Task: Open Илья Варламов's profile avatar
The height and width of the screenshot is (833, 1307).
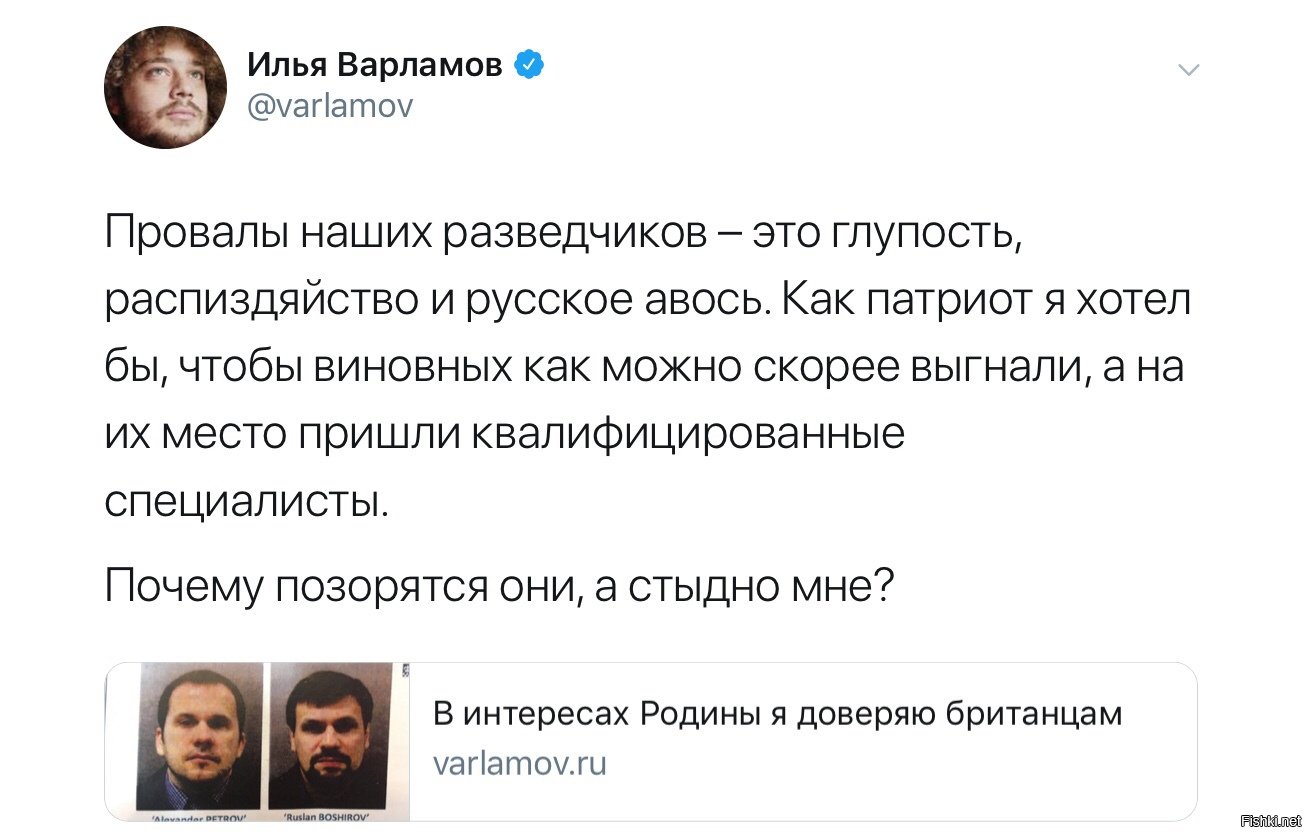Action: [x=166, y=87]
